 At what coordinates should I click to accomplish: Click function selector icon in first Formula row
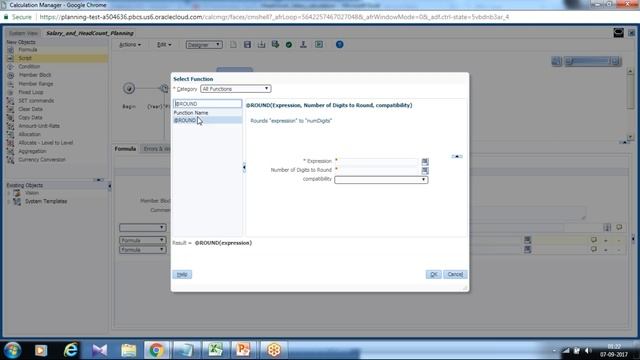click(527, 240)
